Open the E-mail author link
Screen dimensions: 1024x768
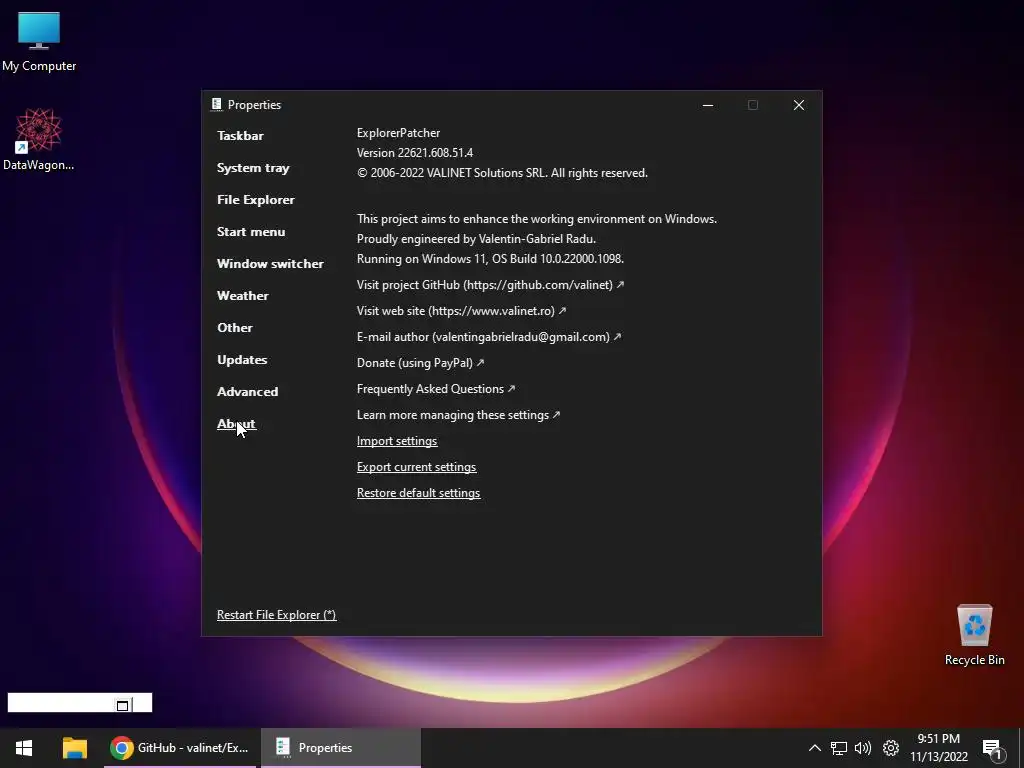coord(488,337)
